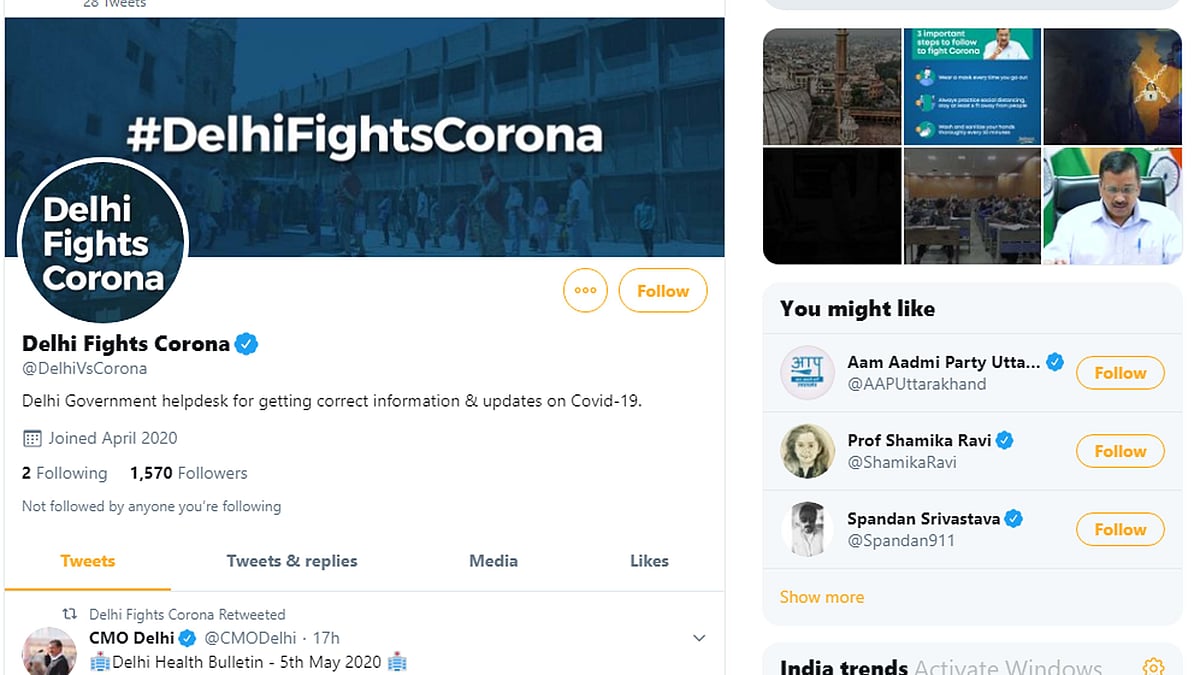The height and width of the screenshot is (675, 1200).
Task: Open the three-dots more options button
Action: tap(585, 291)
